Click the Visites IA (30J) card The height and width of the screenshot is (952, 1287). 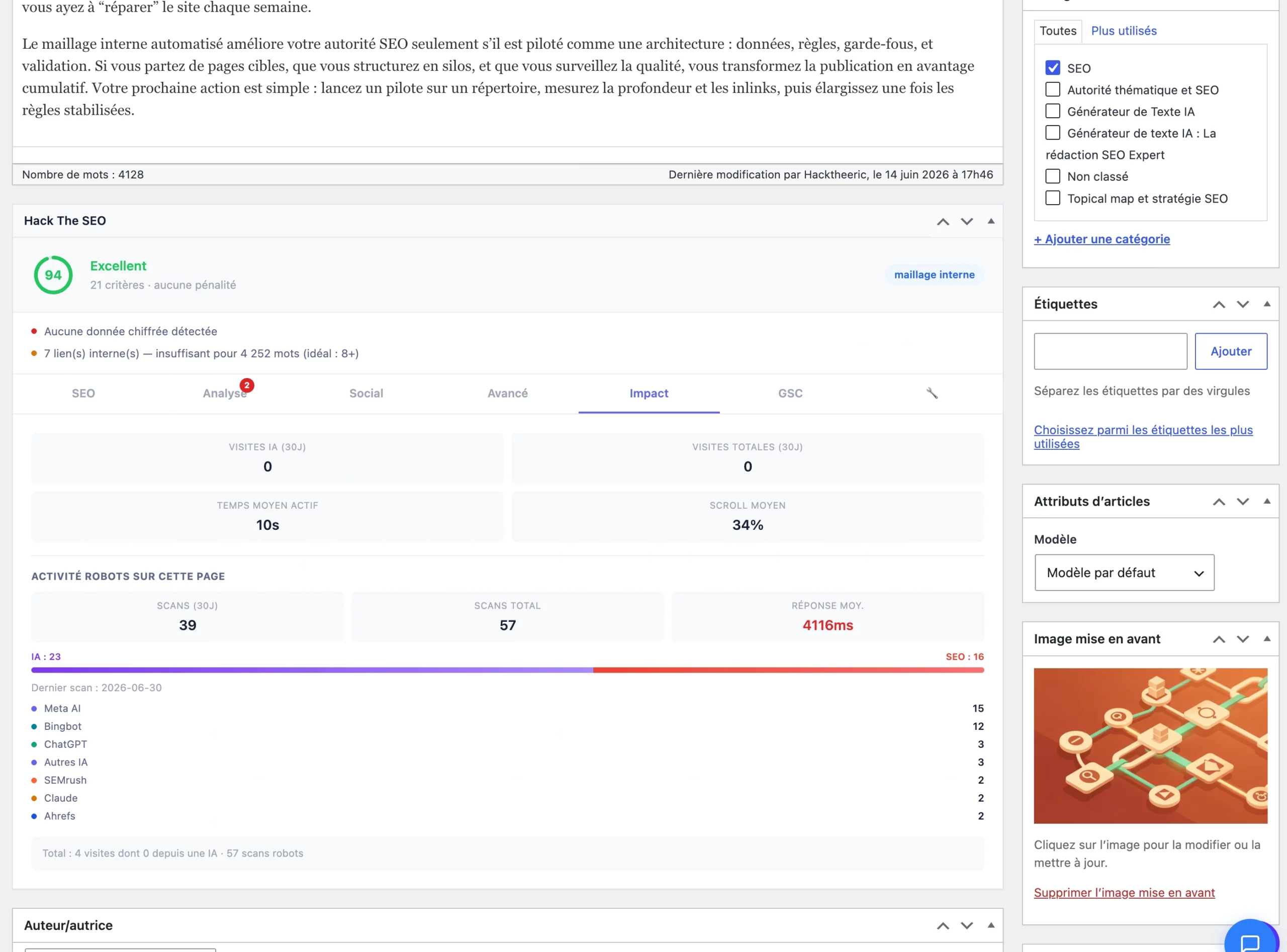coord(267,458)
